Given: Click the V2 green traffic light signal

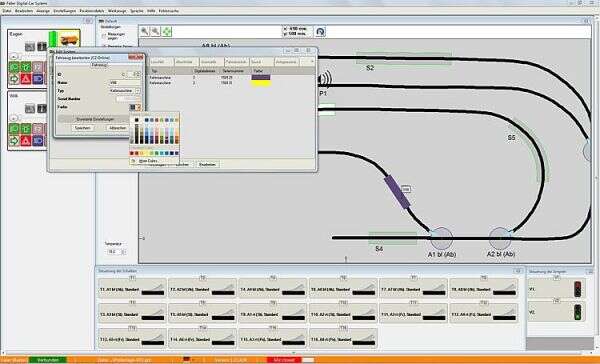Looking at the screenshot, I should coord(577,312).
